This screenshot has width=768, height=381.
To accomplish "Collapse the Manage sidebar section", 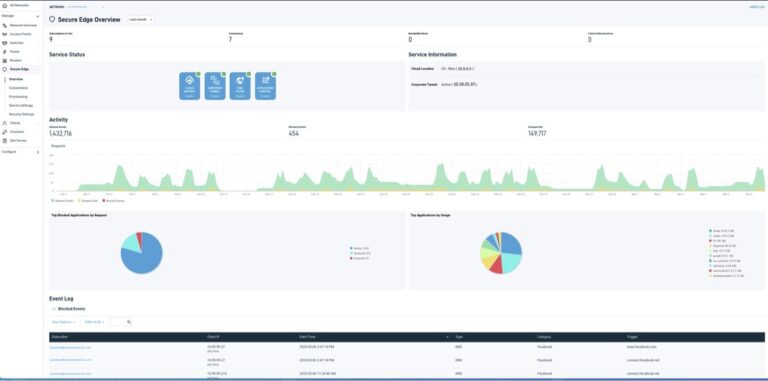I will pyautogui.click(x=38, y=16).
